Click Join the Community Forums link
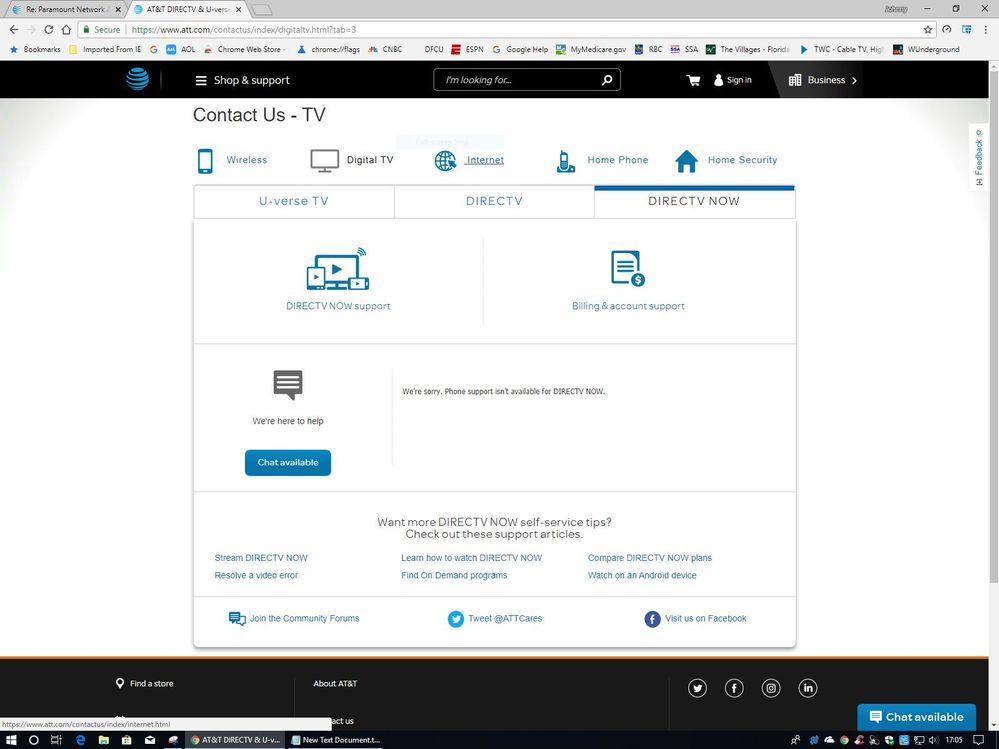Image resolution: width=999 pixels, height=749 pixels. pyautogui.click(x=304, y=619)
